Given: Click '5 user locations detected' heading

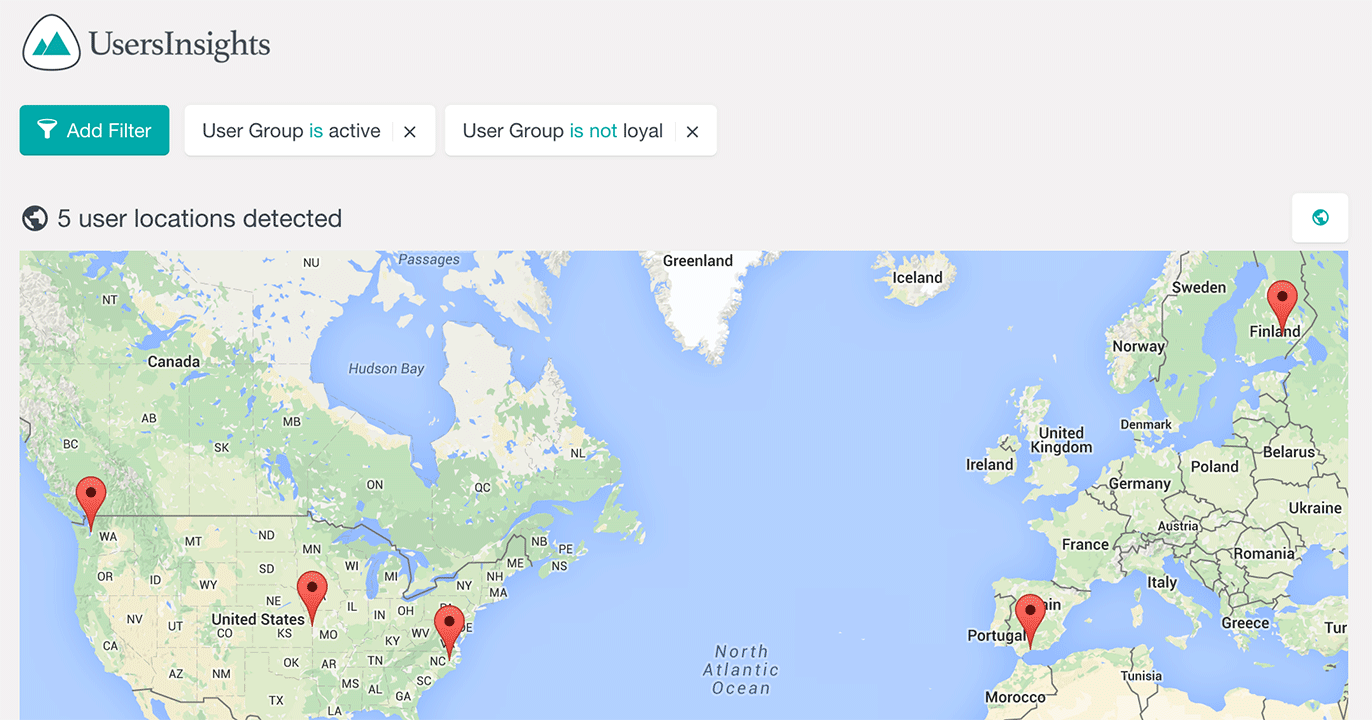Looking at the screenshot, I should coord(199,218).
